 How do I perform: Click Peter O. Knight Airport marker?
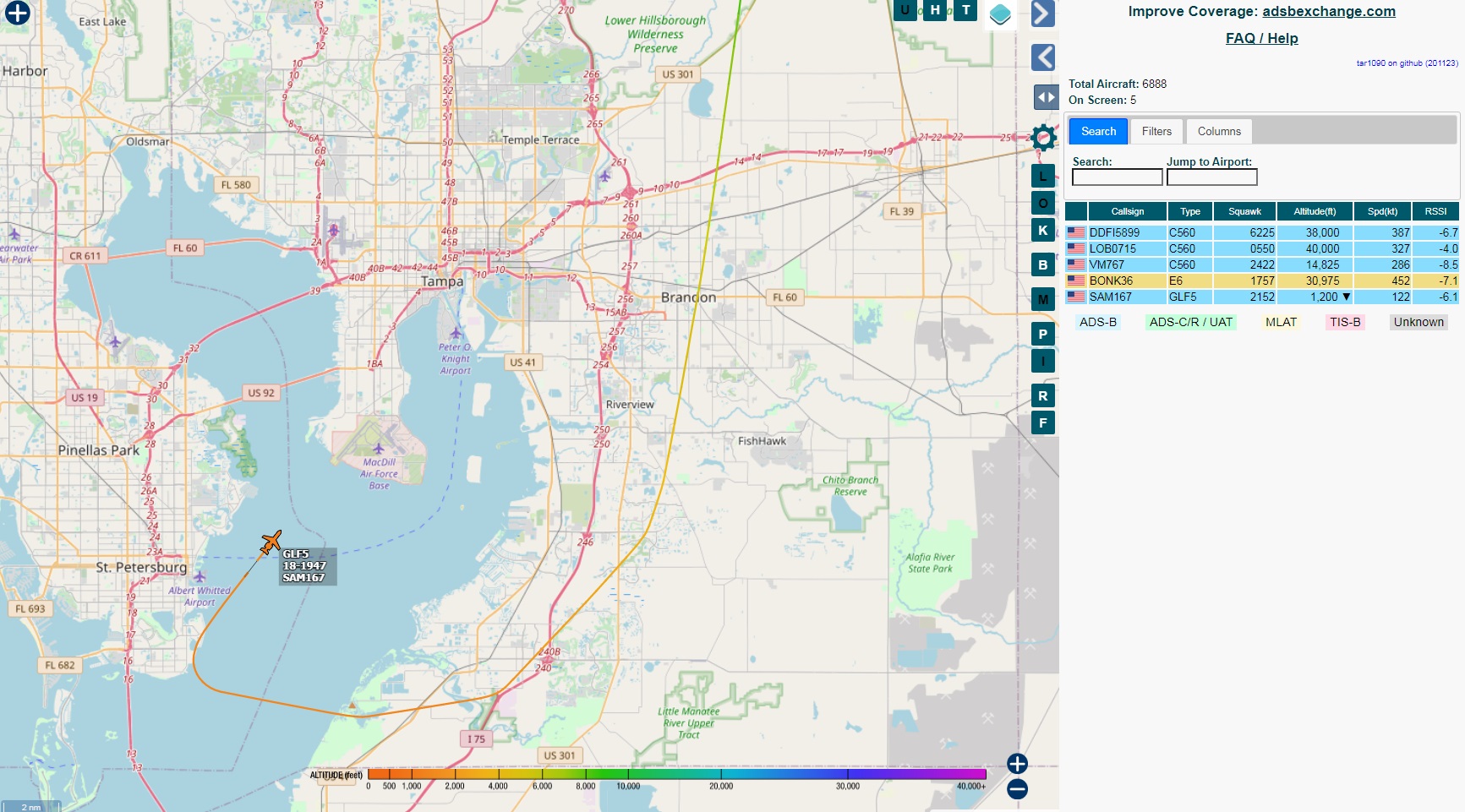(x=456, y=333)
